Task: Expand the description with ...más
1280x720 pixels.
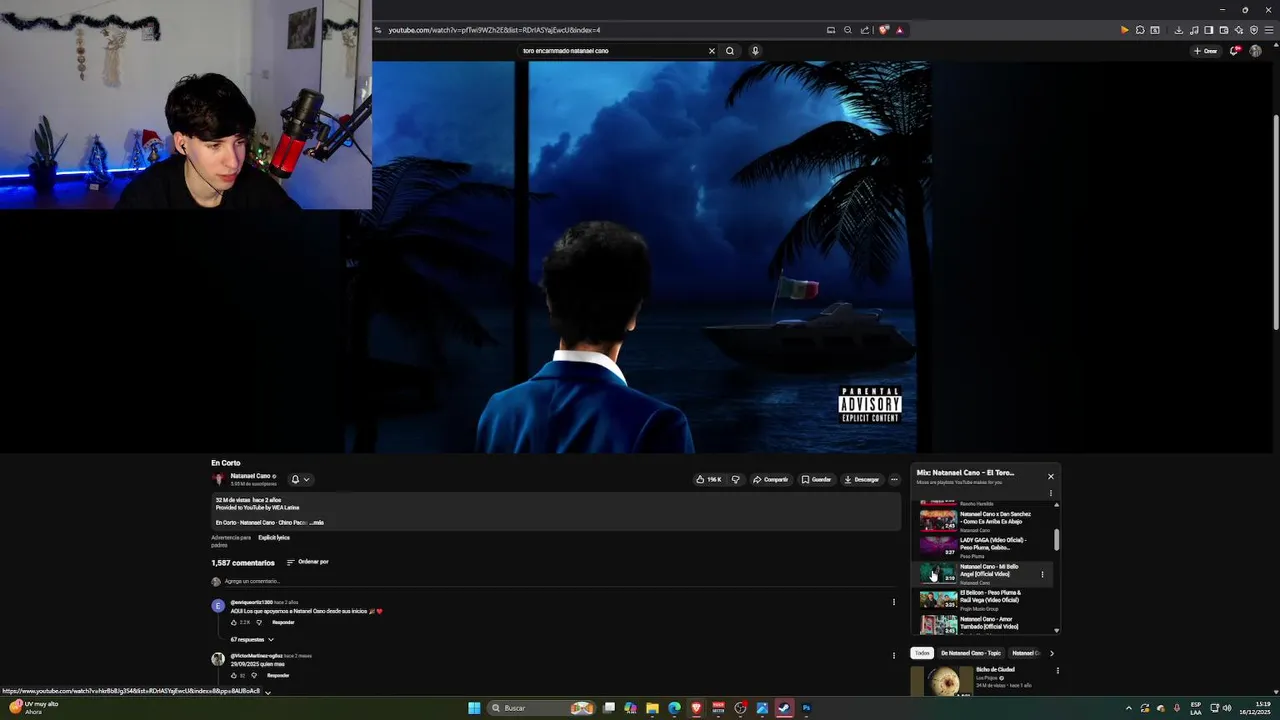Action: [x=316, y=522]
